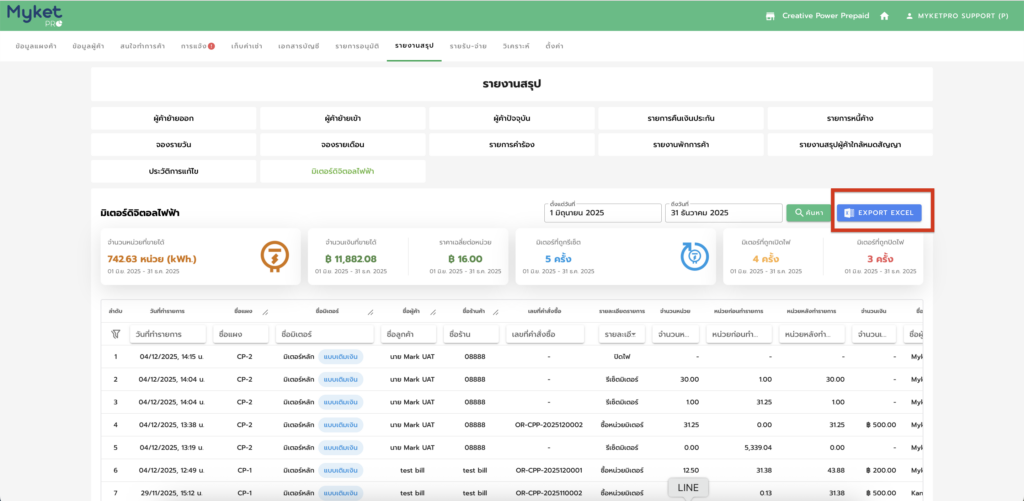The height and width of the screenshot is (501, 1024).
Task: Click the red notification badge on การแจ้ง
Action: coord(211,46)
